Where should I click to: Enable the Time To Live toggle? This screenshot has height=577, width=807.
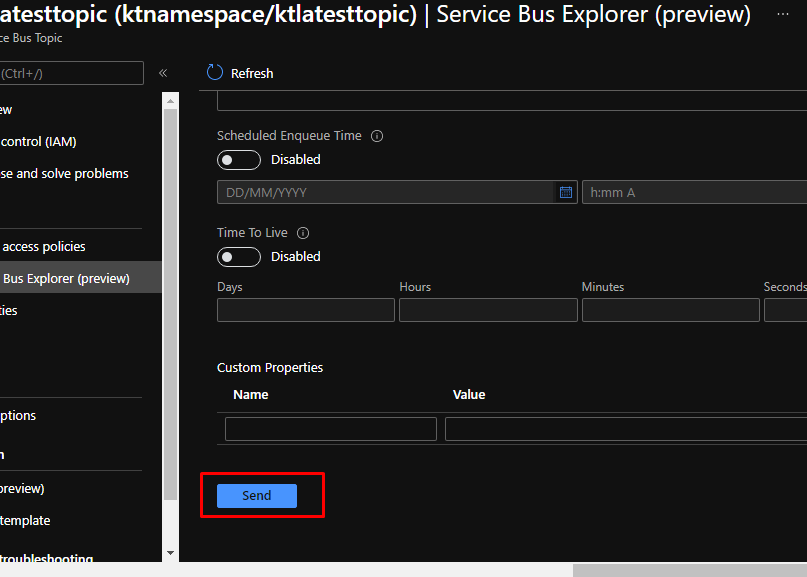(238, 257)
